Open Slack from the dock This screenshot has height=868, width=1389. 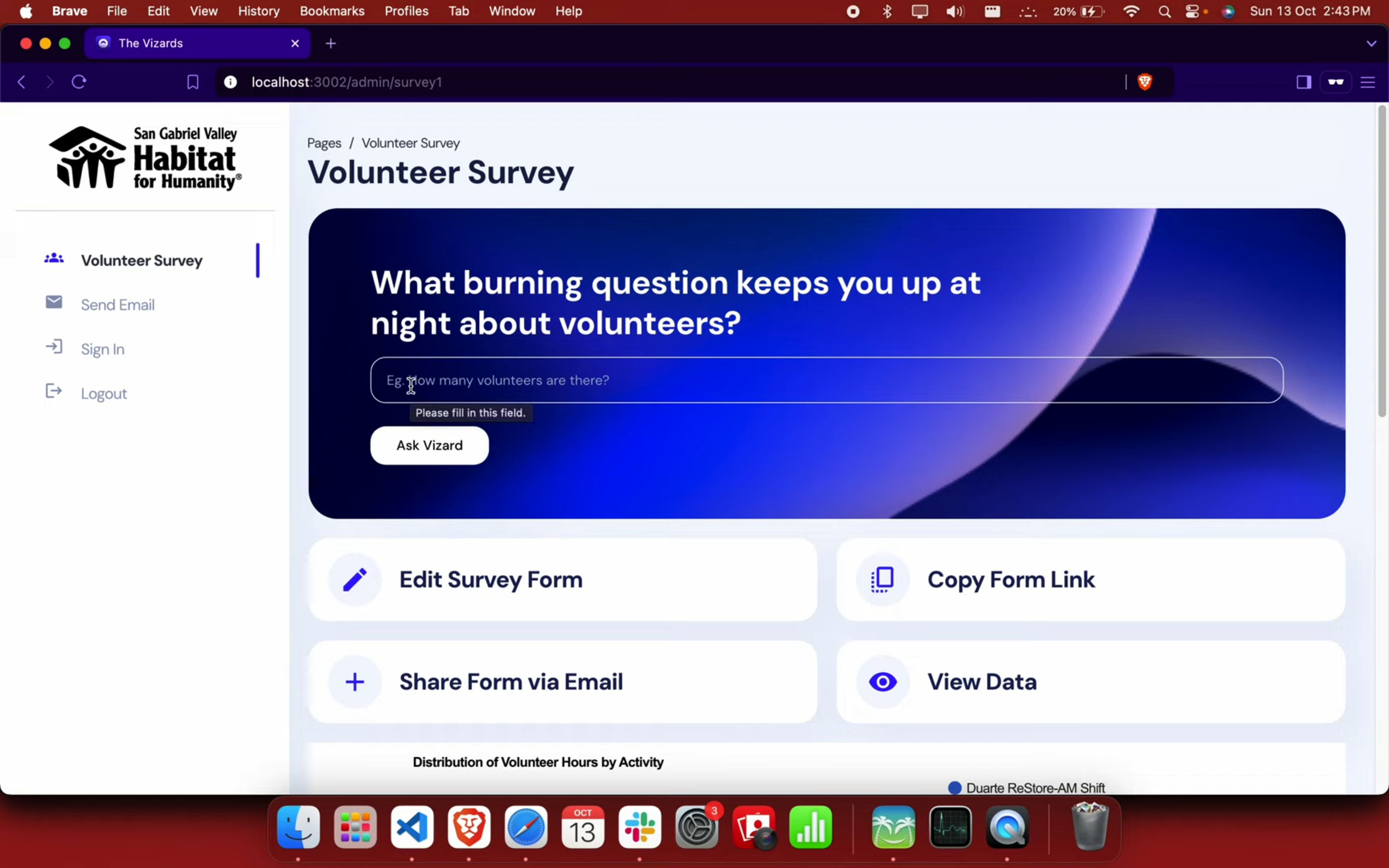(640, 827)
